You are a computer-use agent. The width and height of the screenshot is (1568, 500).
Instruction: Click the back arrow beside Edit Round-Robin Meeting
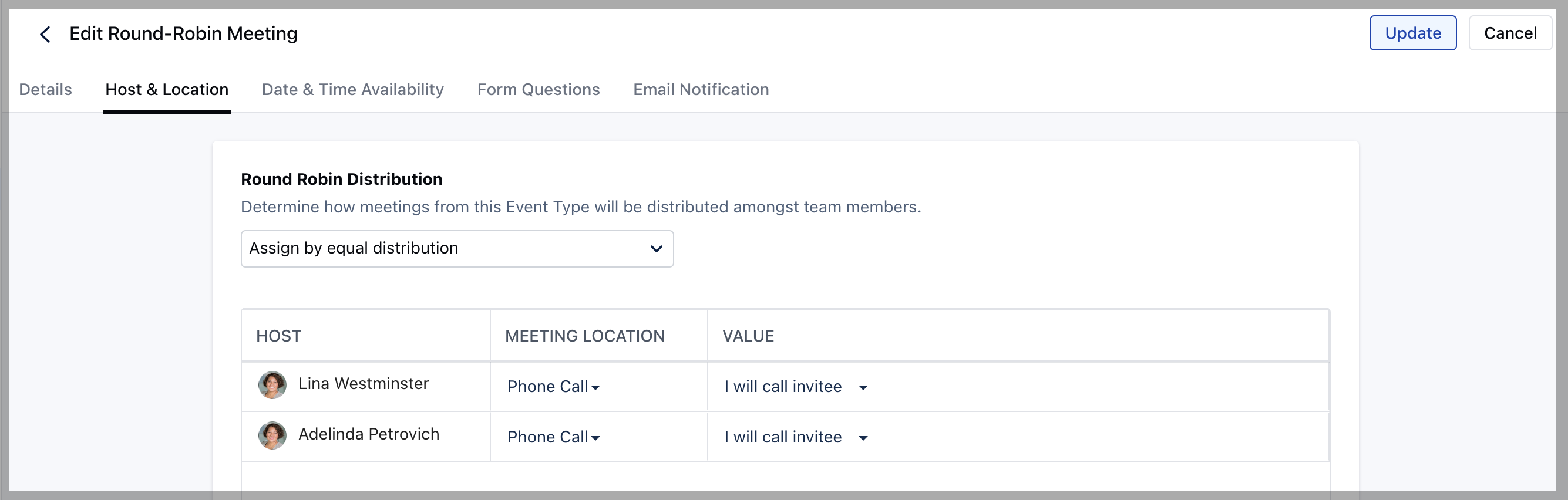(45, 34)
